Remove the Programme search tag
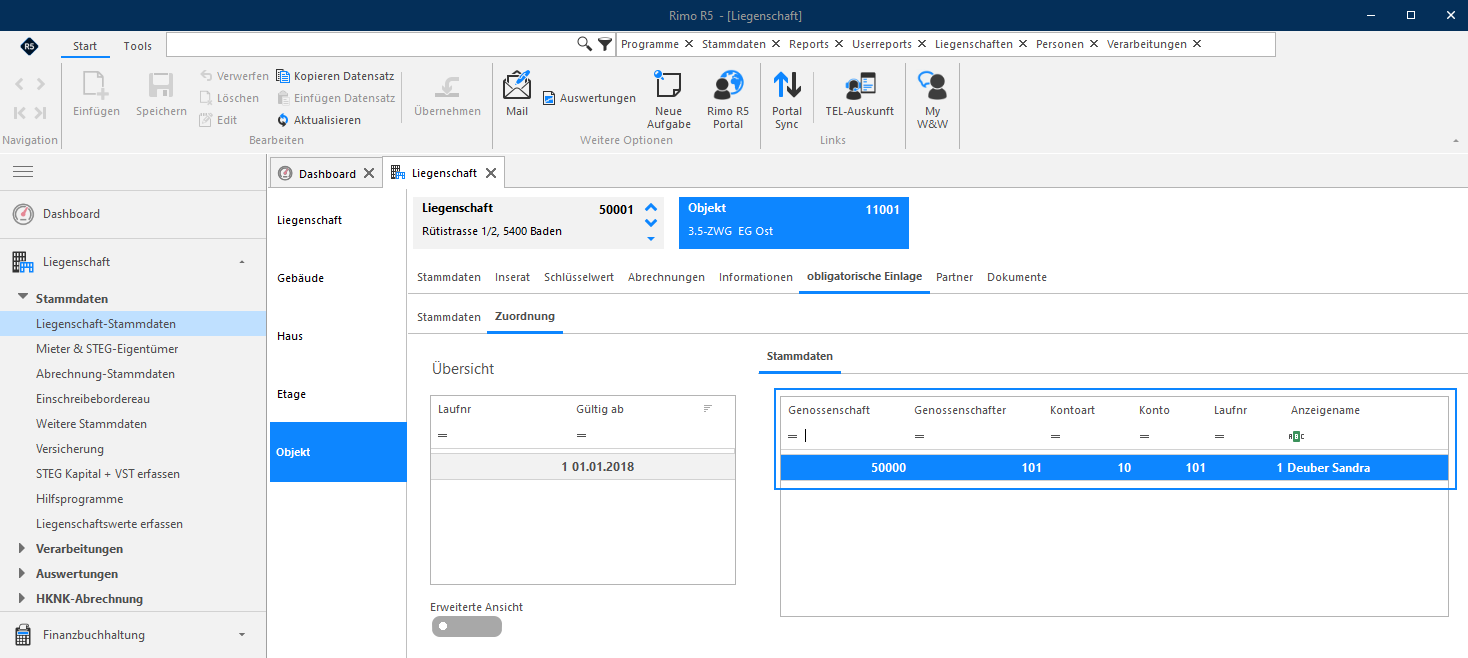The image size is (1468, 658). (688, 44)
